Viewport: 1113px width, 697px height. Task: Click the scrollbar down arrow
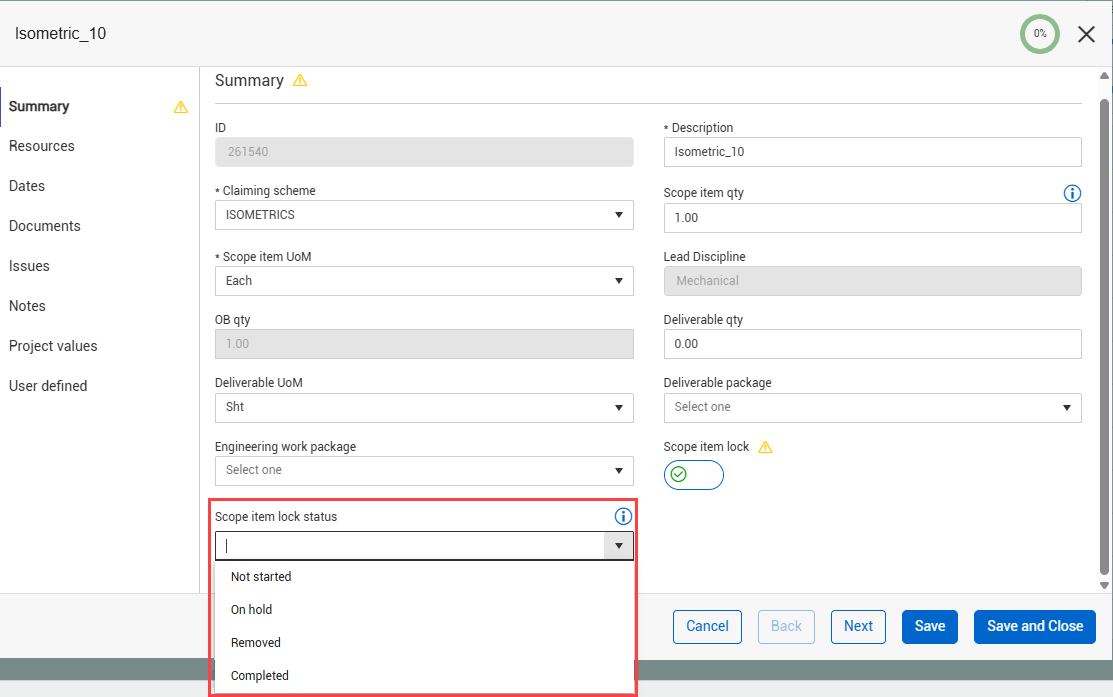click(x=1104, y=586)
